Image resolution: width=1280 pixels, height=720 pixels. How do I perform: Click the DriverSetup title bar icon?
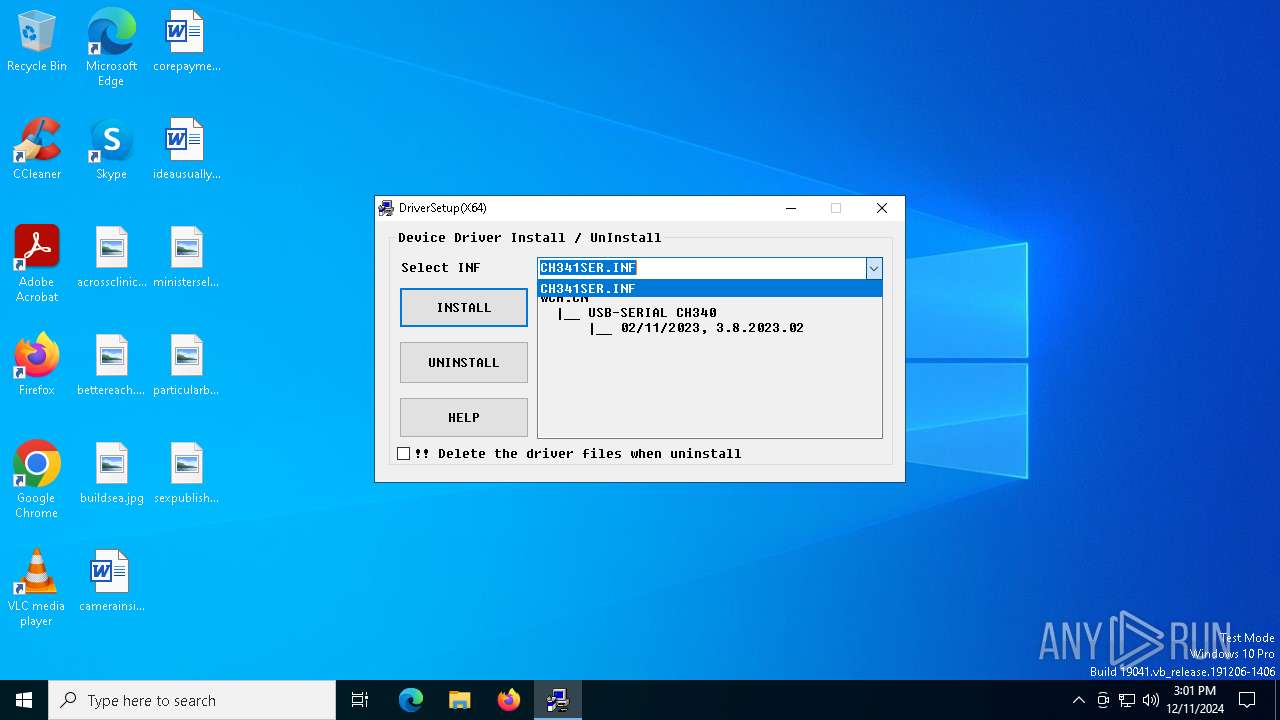386,208
